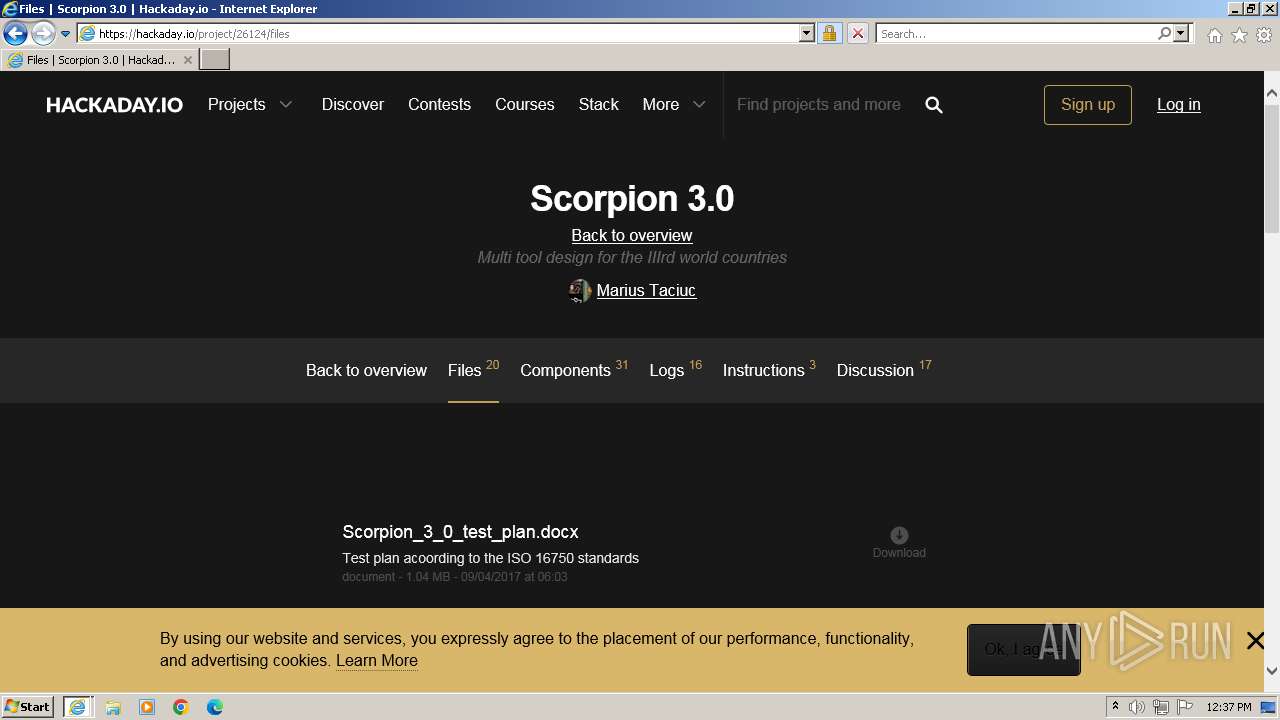Open the Discover page
This screenshot has height=720, width=1280.
(352, 104)
